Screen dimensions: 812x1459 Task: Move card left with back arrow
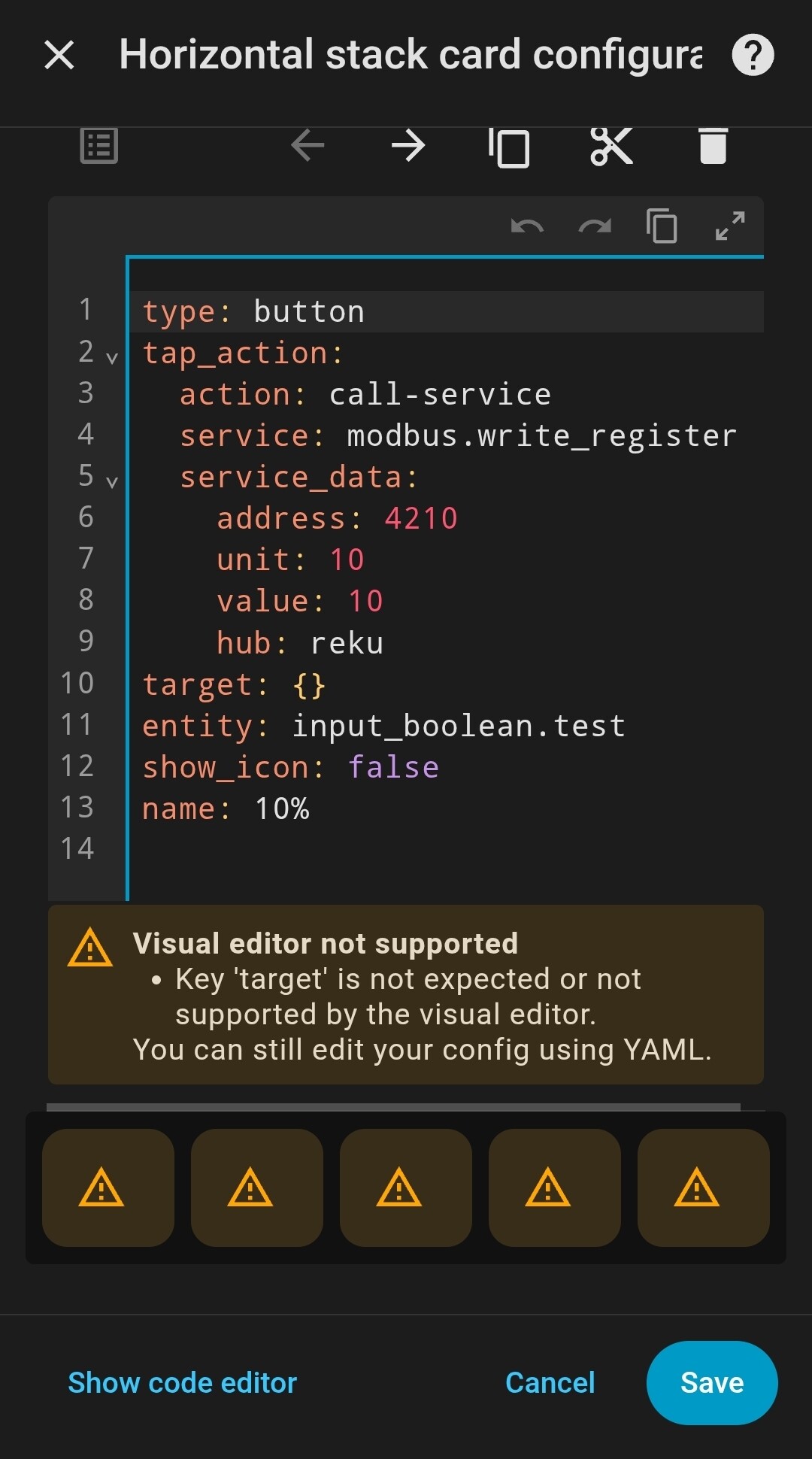click(x=308, y=145)
